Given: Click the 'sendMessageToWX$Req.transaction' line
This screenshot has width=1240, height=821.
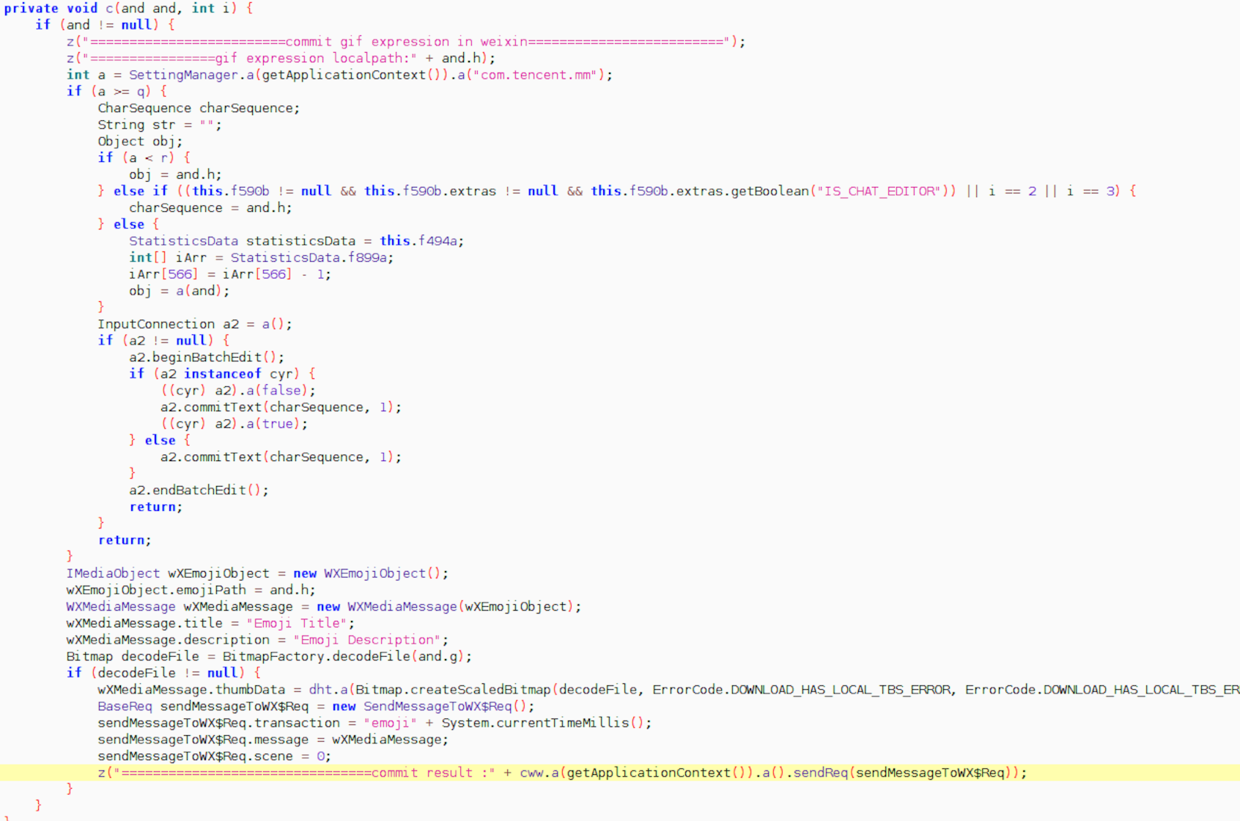Looking at the screenshot, I should pos(375,723).
